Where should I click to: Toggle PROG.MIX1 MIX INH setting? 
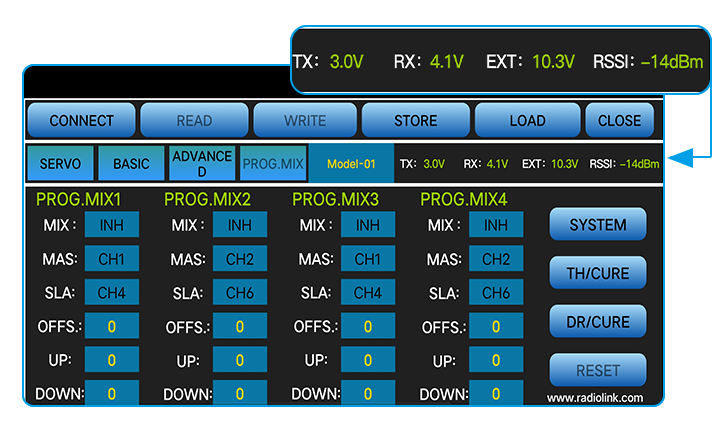[112, 225]
